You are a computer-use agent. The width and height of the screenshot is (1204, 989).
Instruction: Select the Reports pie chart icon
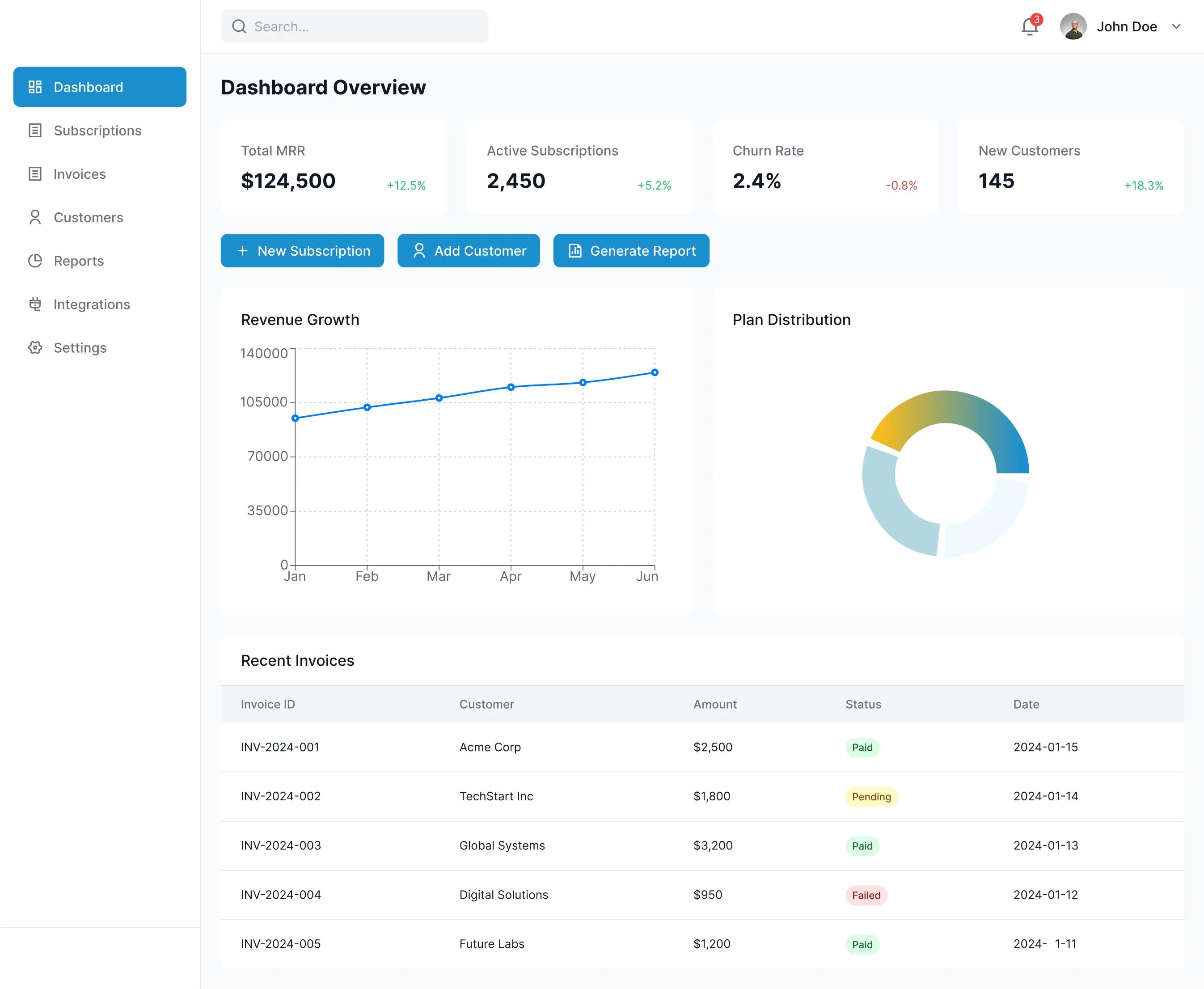click(35, 260)
